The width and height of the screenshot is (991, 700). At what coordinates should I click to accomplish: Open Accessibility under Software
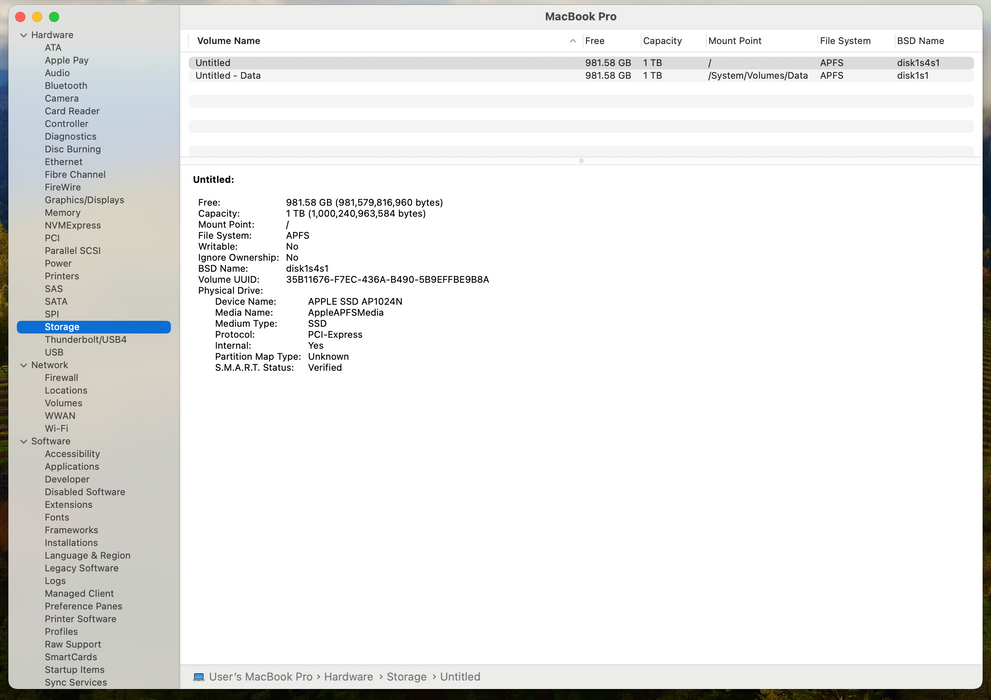[x=72, y=454]
